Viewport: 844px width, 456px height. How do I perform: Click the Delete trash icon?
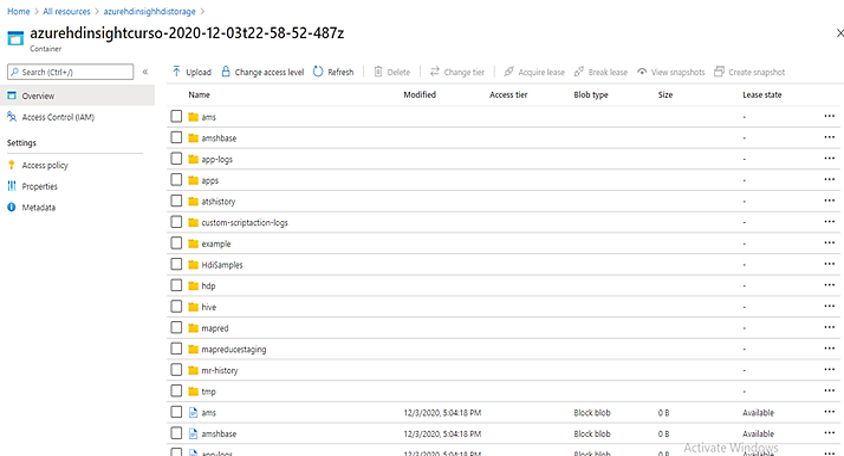pyautogui.click(x=378, y=72)
